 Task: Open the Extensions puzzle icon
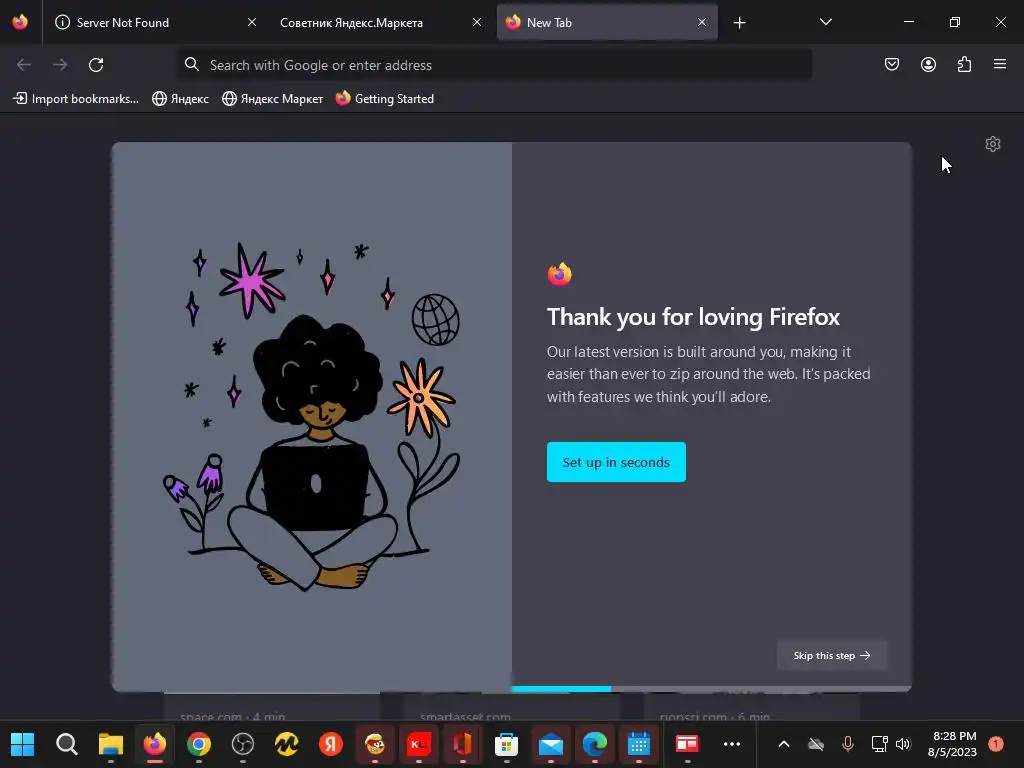click(964, 64)
